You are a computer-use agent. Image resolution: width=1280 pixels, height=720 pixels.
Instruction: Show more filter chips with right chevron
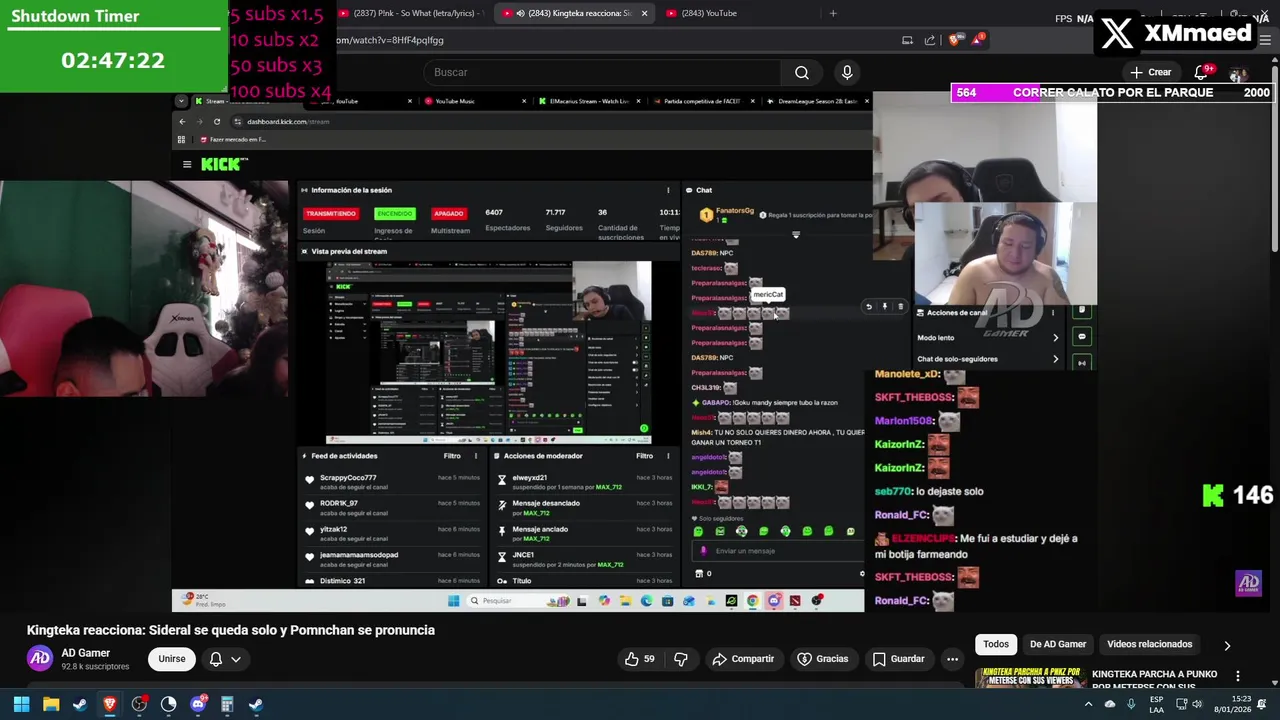click(1227, 645)
